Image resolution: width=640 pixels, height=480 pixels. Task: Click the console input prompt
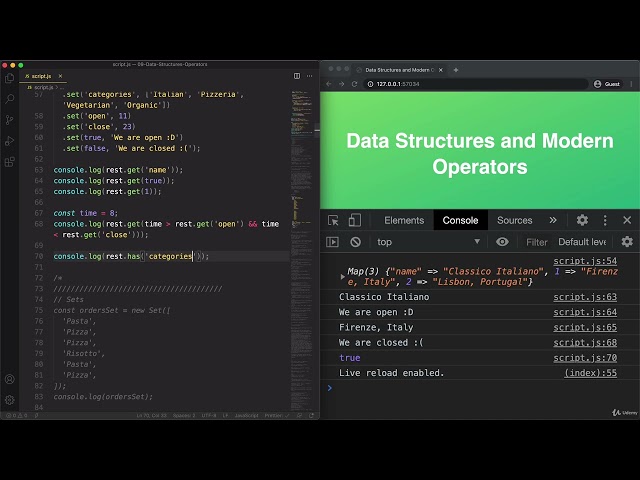pos(480,388)
